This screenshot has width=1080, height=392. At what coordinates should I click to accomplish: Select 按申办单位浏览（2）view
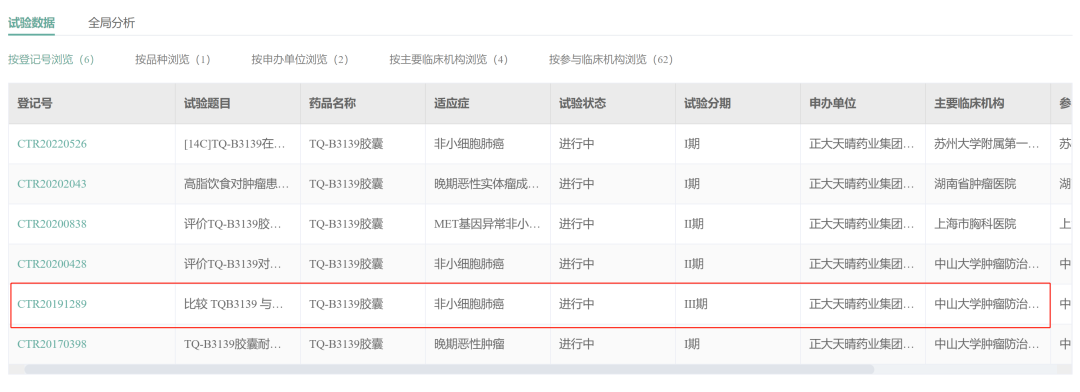pyautogui.click(x=300, y=59)
